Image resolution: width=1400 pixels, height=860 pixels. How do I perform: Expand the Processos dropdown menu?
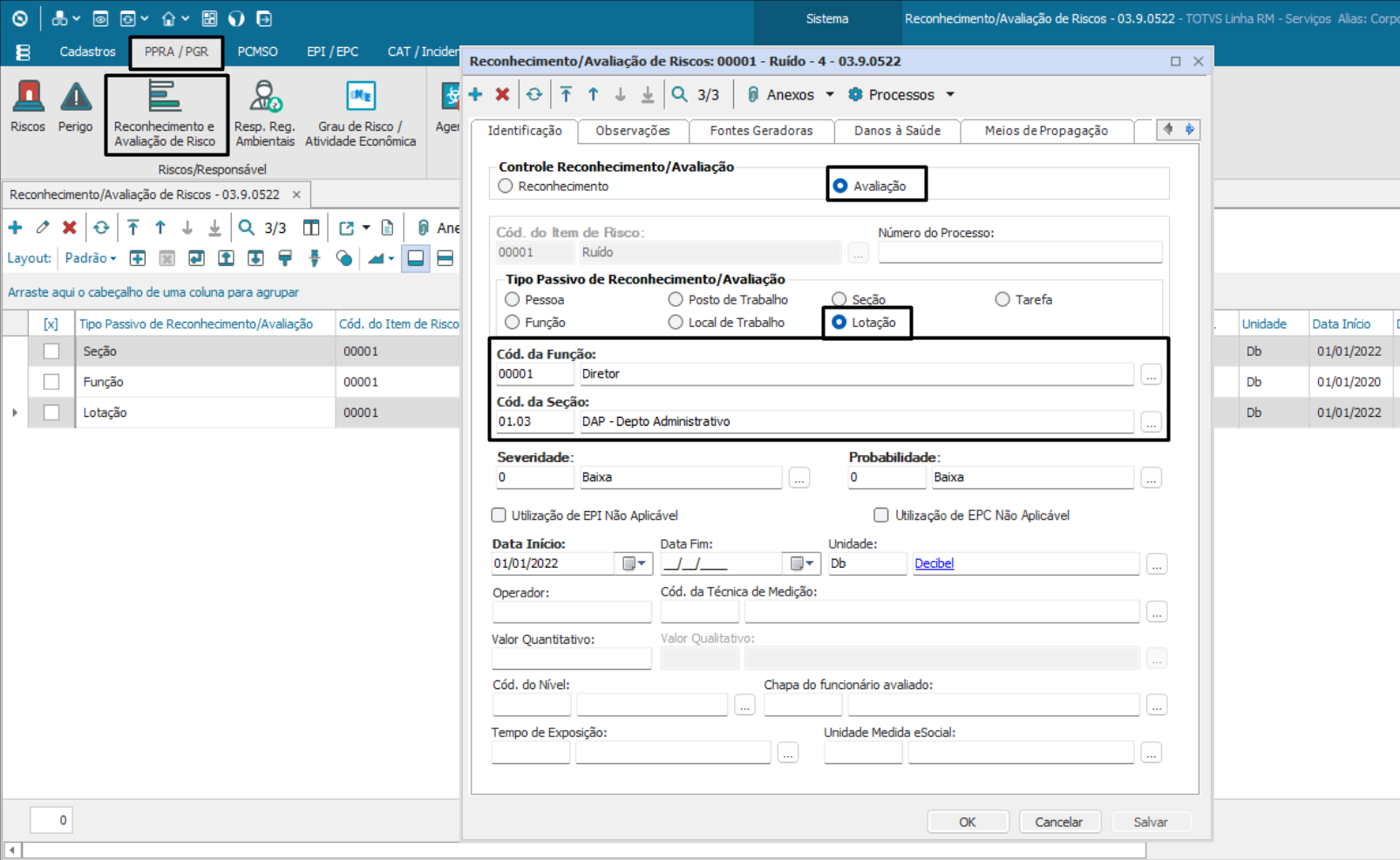click(x=950, y=94)
